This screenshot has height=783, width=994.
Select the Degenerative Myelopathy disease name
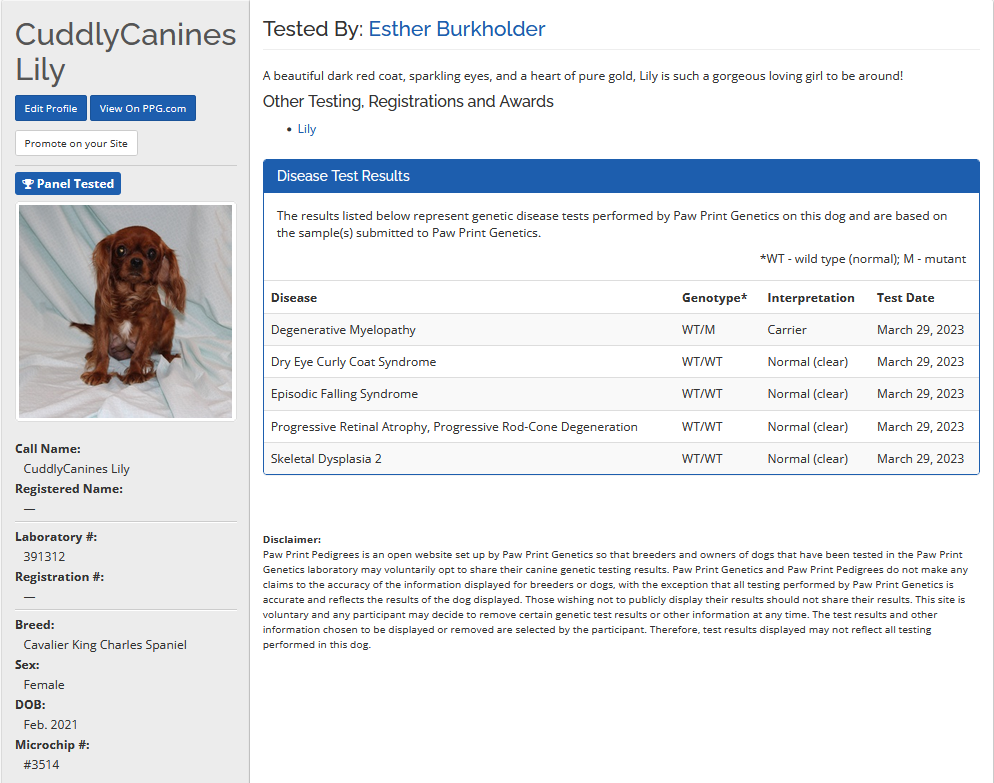[343, 330]
